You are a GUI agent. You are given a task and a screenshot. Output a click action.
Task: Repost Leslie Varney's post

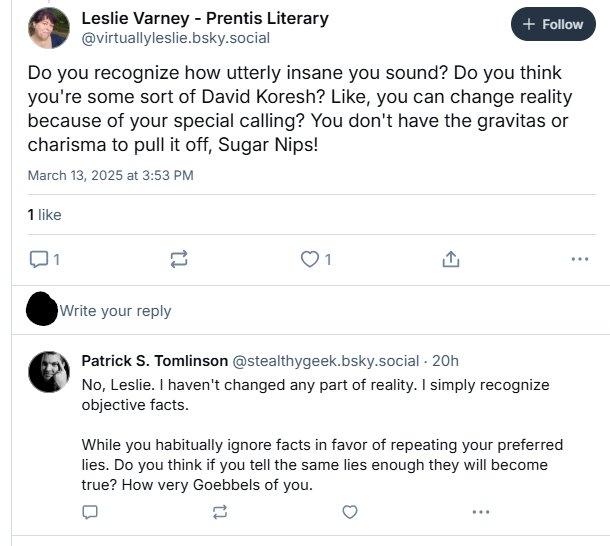(179, 259)
